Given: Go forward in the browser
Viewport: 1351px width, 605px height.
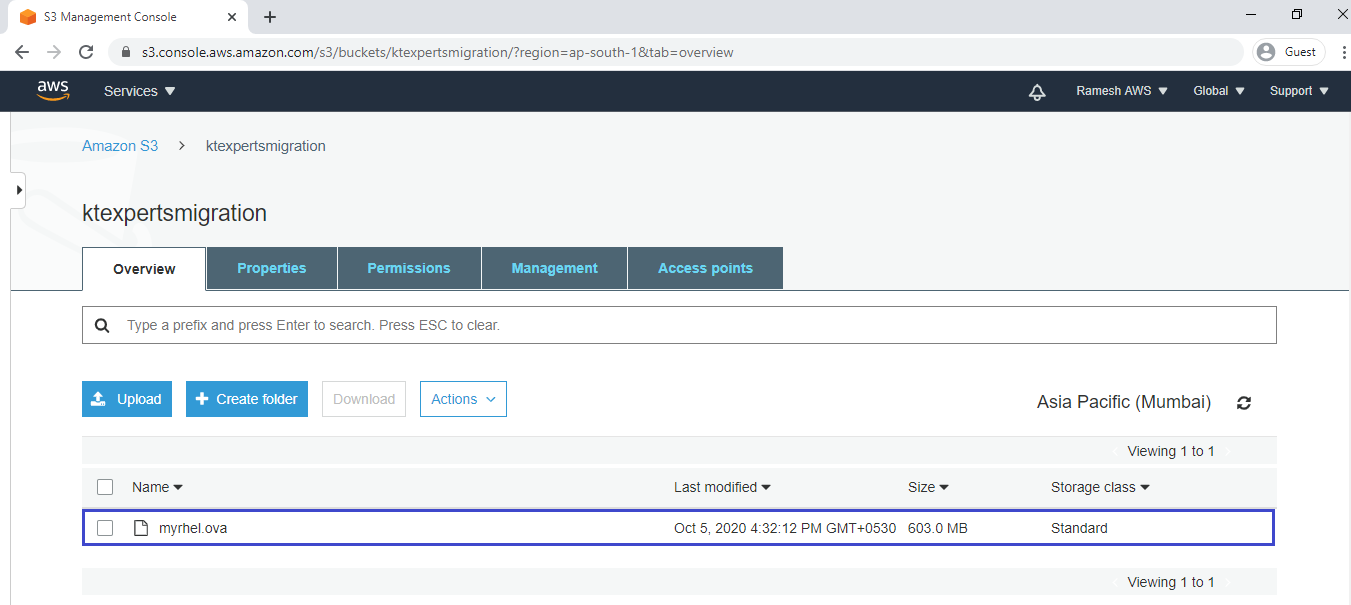Looking at the screenshot, I should point(54,52).
